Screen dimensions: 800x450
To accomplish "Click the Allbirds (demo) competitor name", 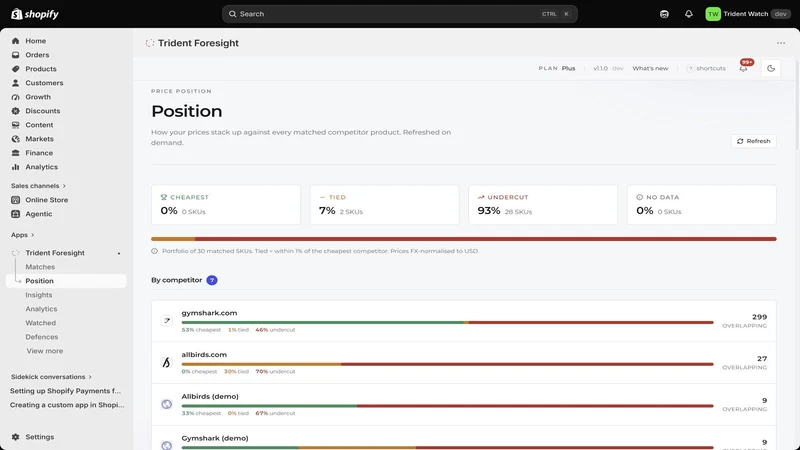I will pos(210,396).
